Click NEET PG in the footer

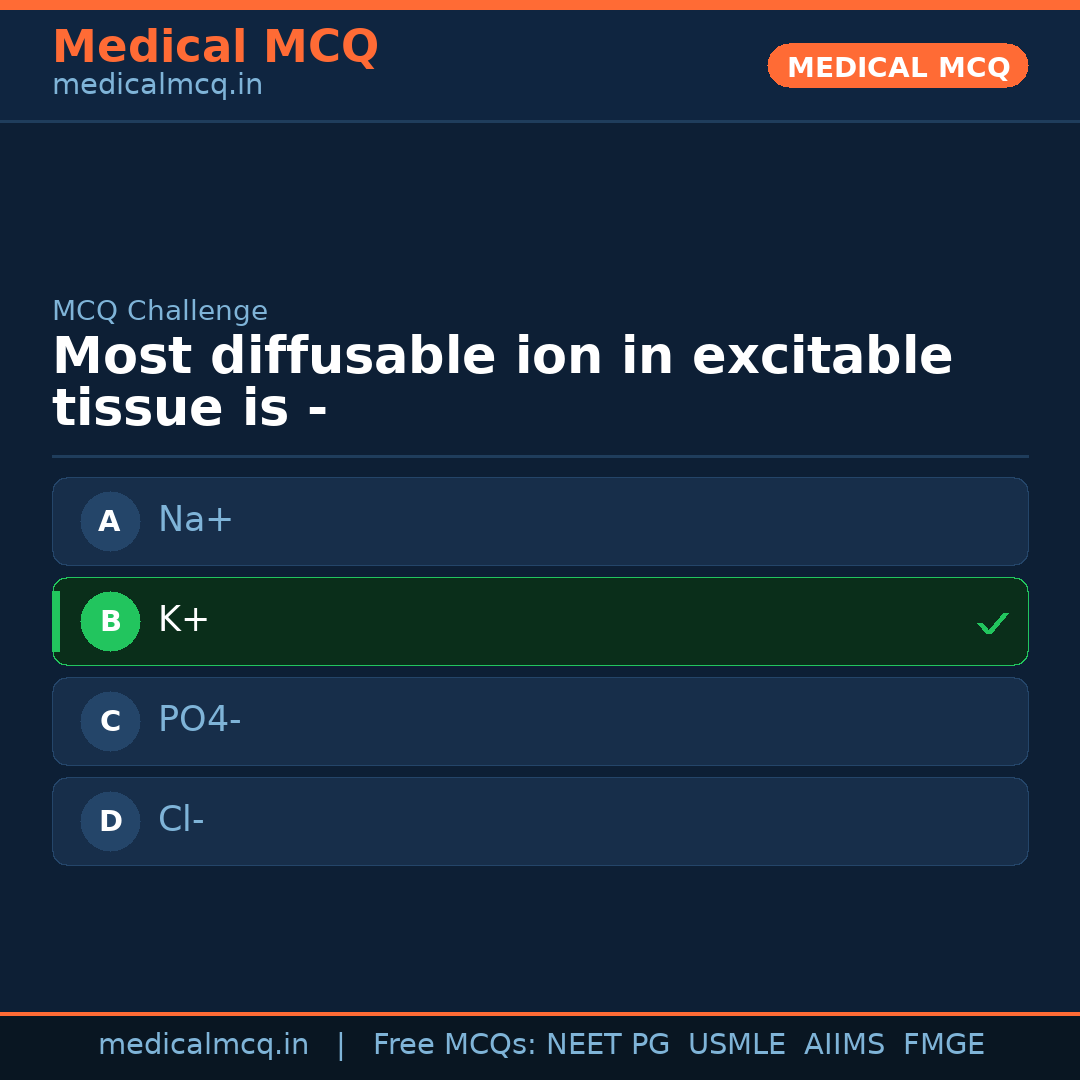pos(608,1045)
